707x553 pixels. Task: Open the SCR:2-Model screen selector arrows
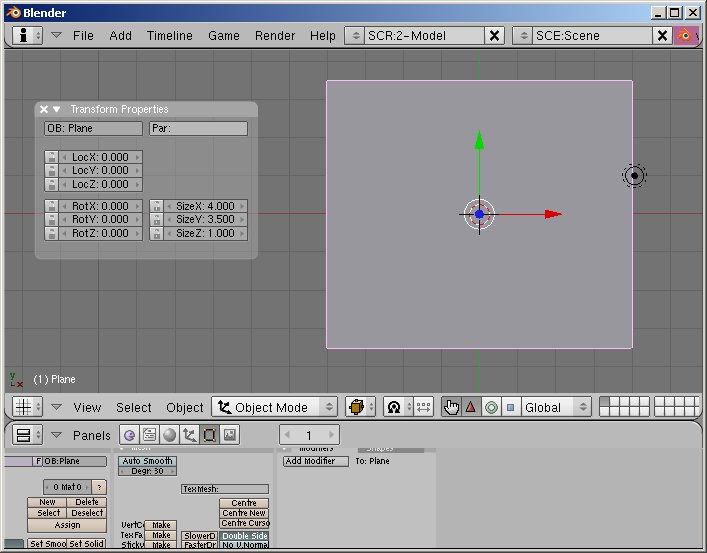tap(355, 36)
